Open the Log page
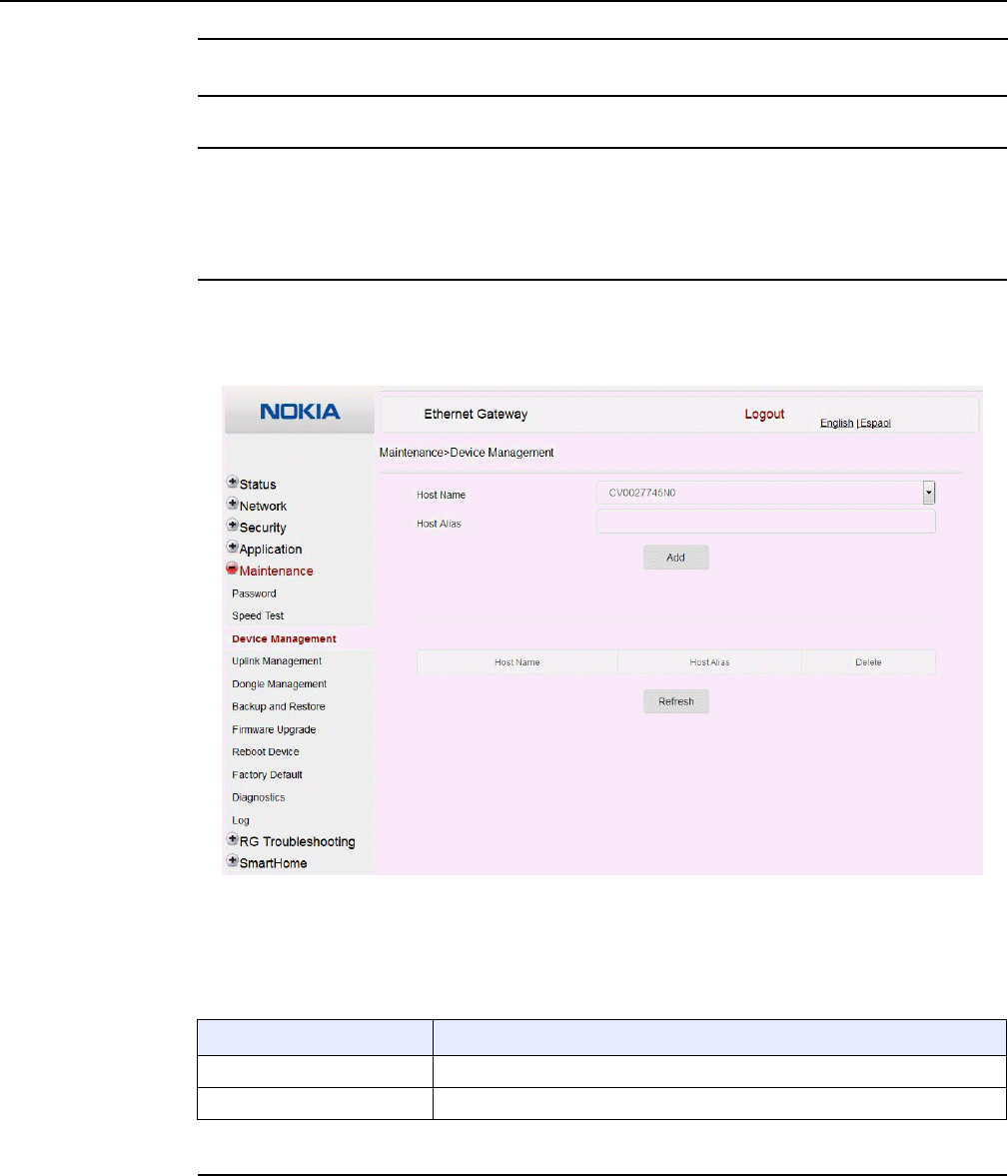 pos(241,821)
